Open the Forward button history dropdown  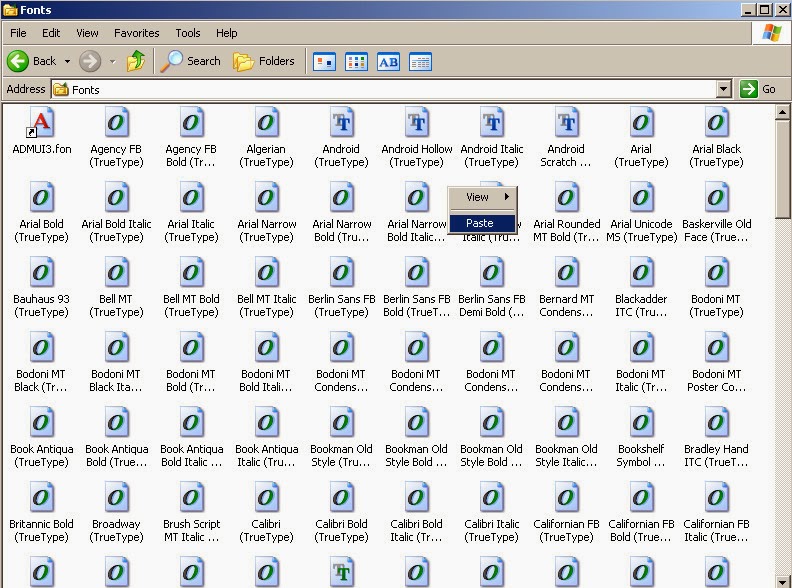(112, 62)
